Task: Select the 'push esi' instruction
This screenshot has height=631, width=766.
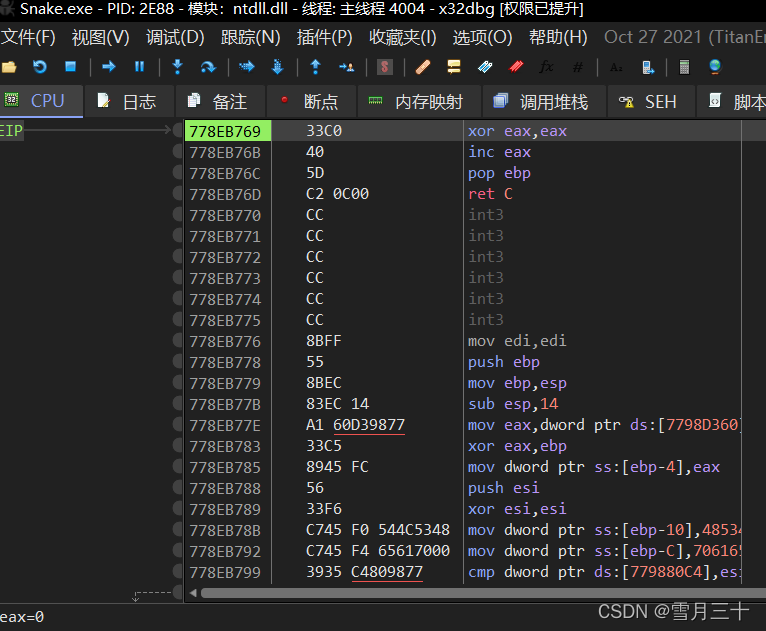Action: (x=504, y=488)
